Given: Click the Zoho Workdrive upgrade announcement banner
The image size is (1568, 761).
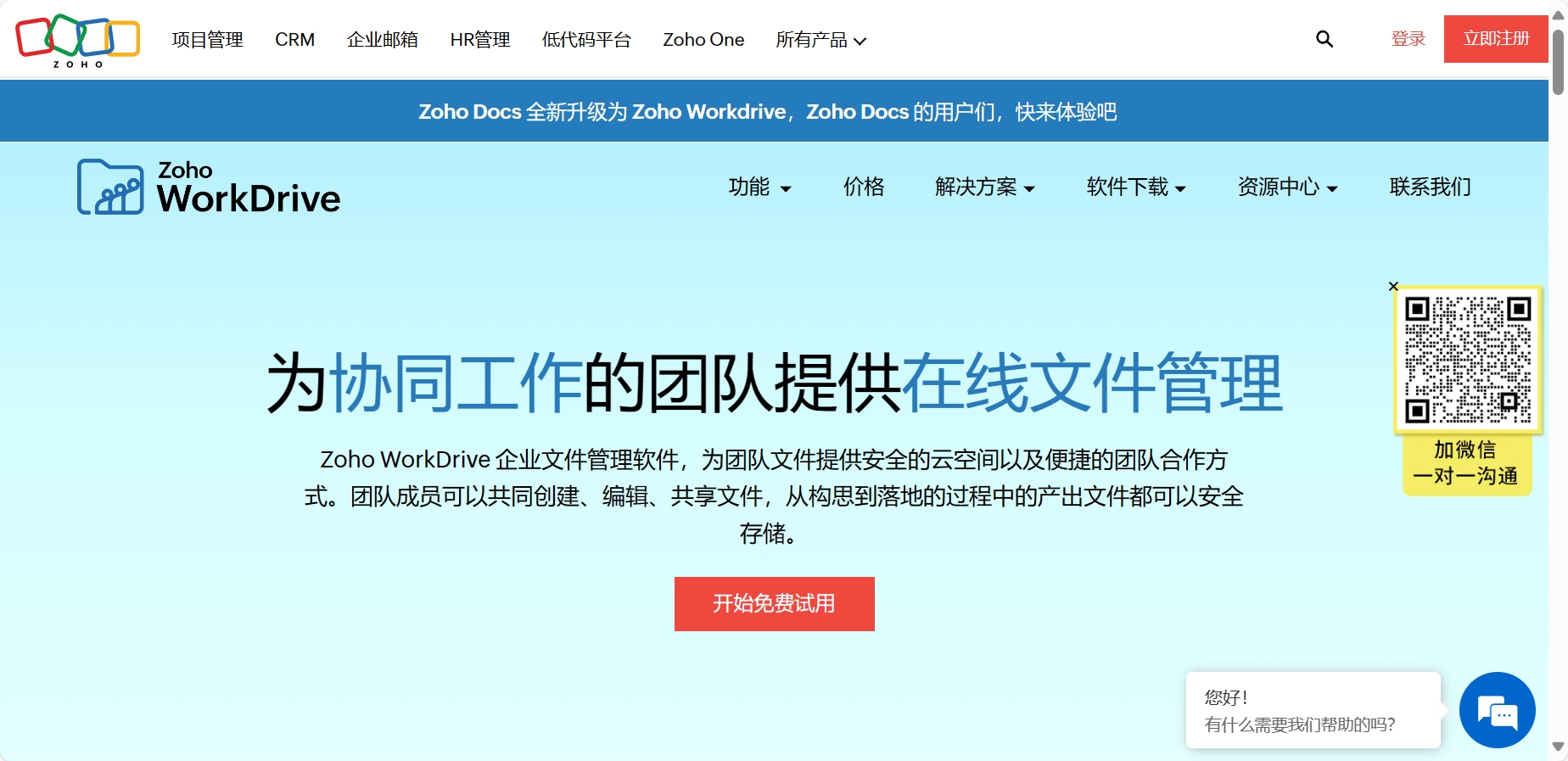Looking at the screenshot, I should click(x=774, y=111).
